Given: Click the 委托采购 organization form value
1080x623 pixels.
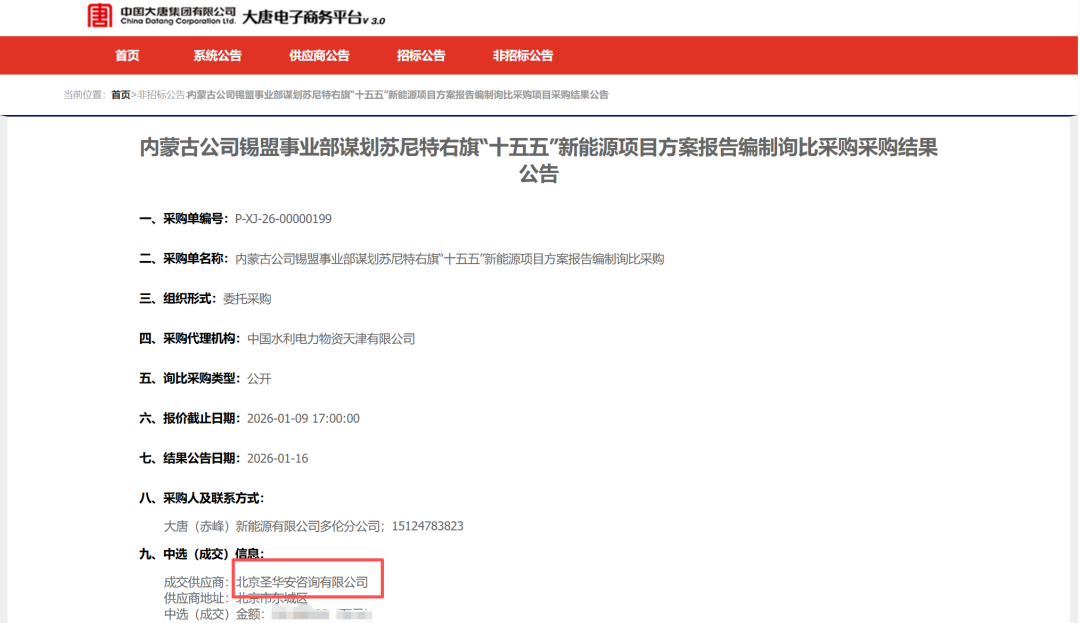Looking at the screenshot, I should (247, 299).
